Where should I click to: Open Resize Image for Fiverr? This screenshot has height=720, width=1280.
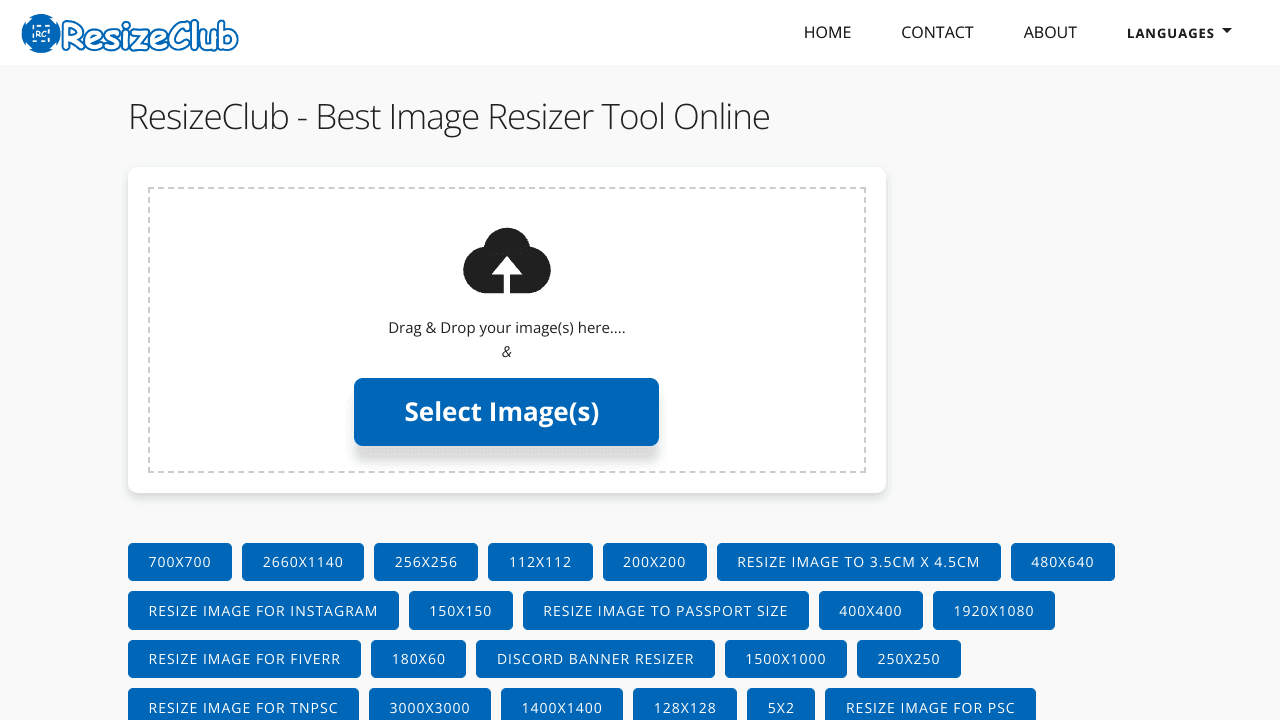[x=244, y=659]
